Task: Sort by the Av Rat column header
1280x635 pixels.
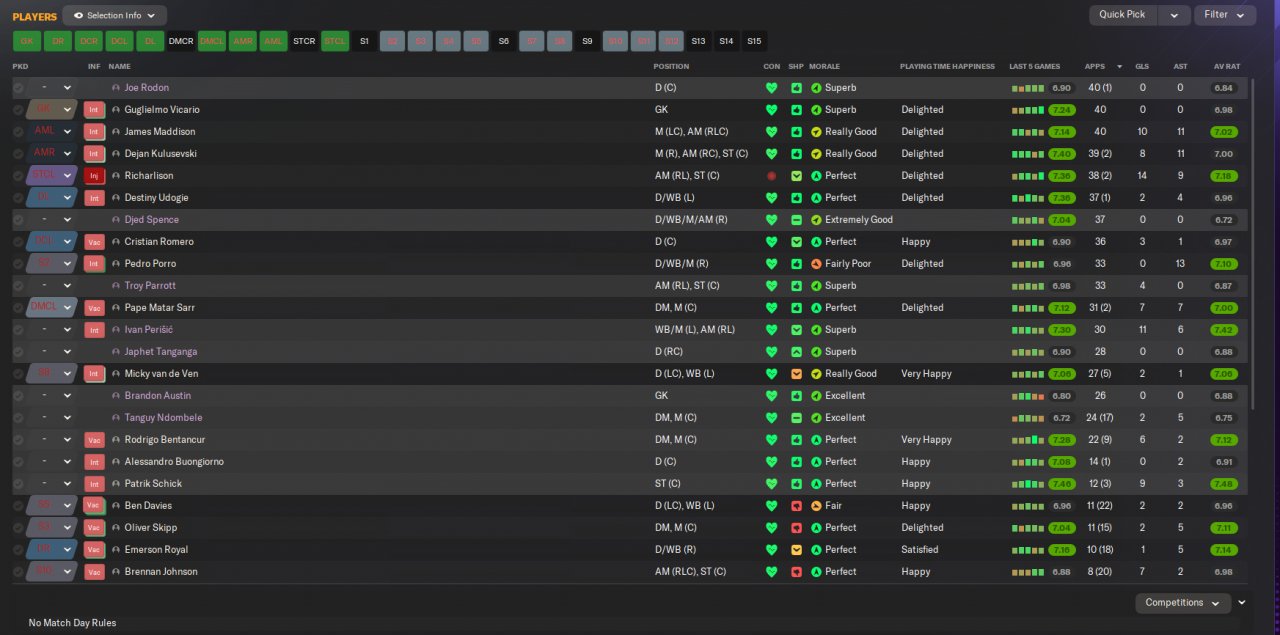Action: coord(1226,66)
